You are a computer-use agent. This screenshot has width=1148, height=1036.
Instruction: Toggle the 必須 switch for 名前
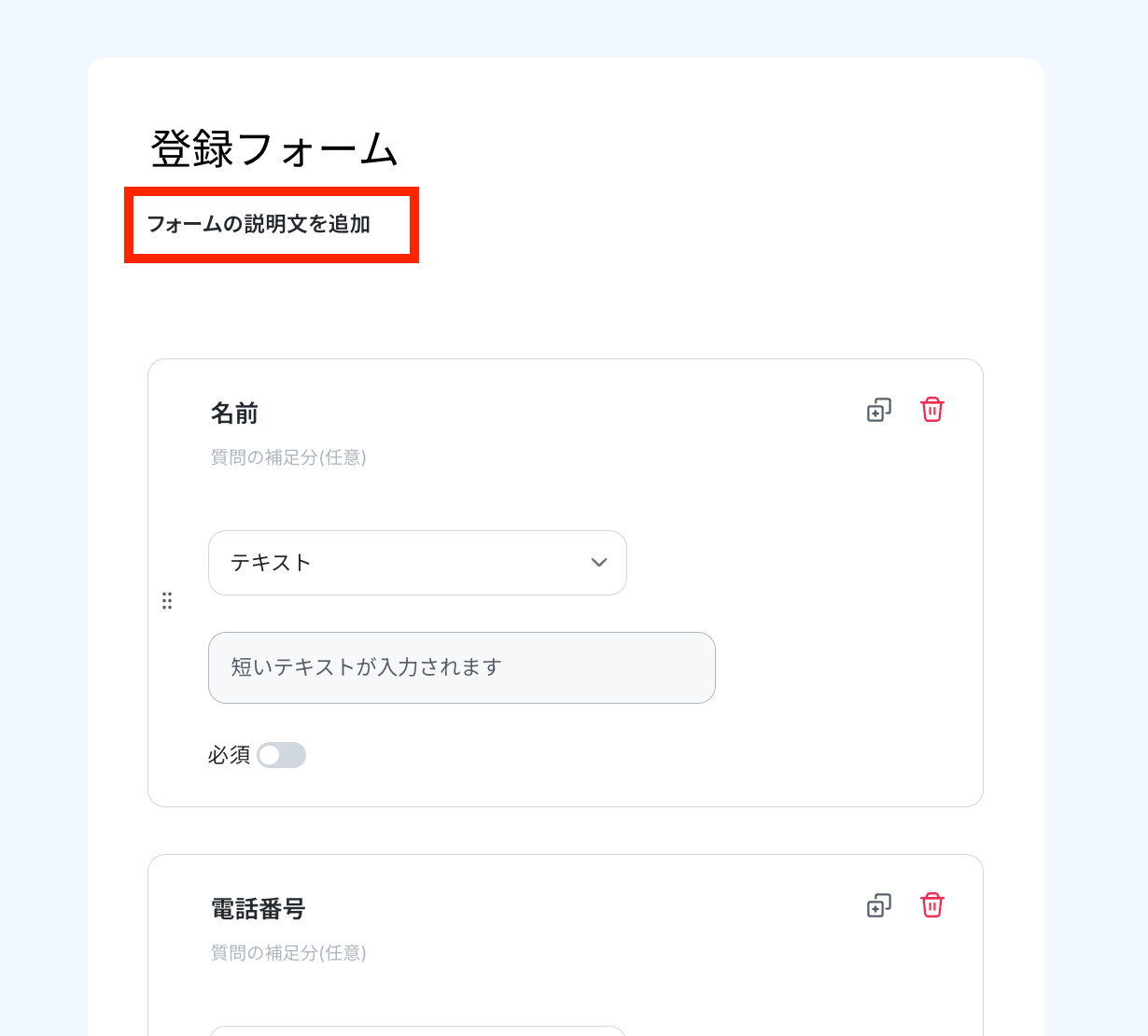pyautogui.click(x=282, y=755)
